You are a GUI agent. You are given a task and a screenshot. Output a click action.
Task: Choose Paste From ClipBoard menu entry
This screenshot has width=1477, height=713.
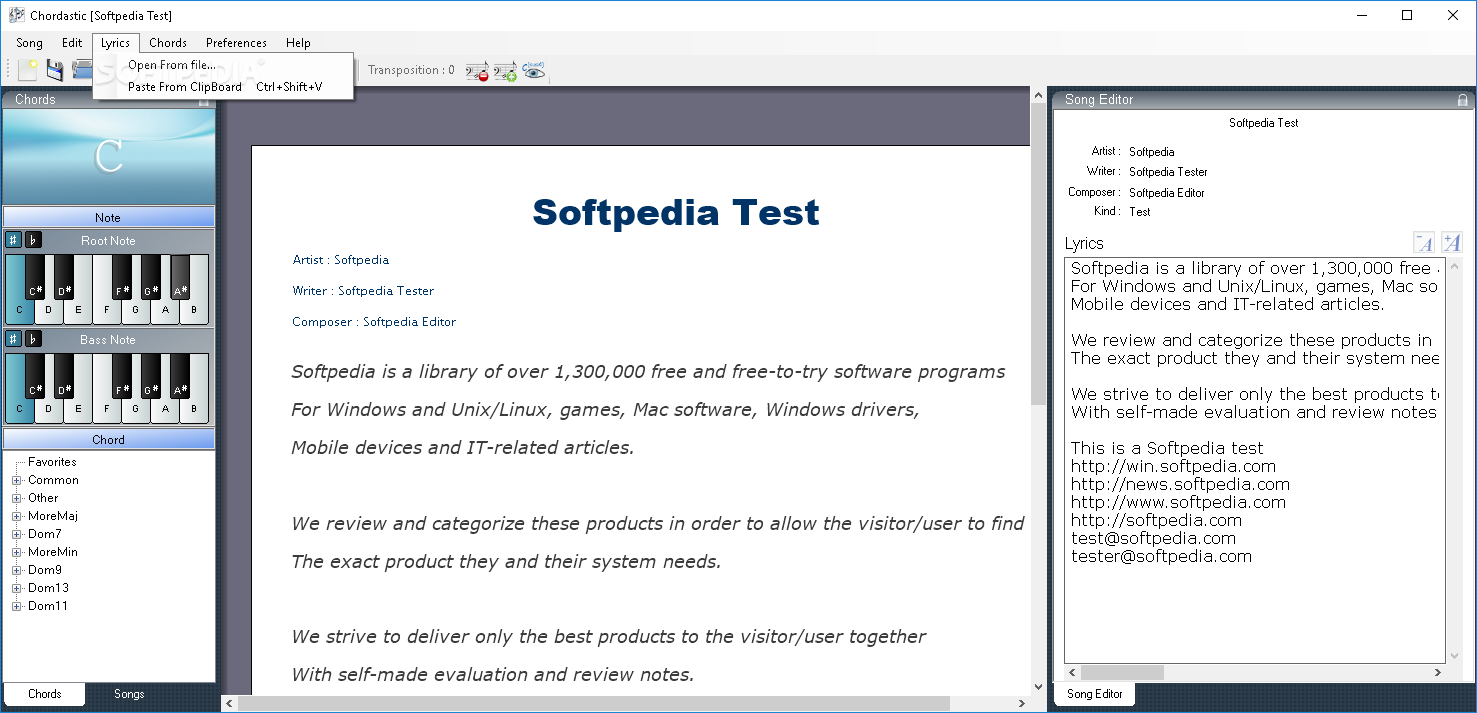coord(223,87)
